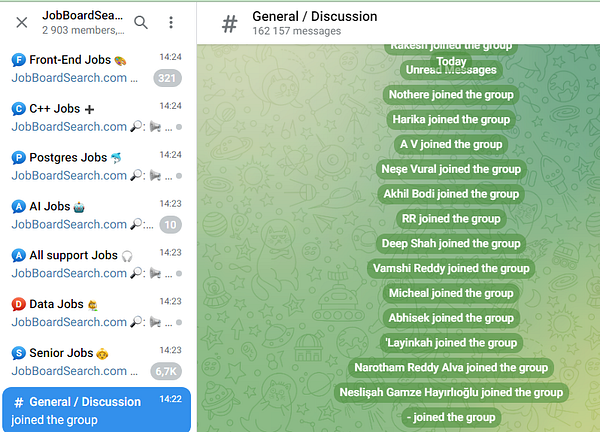
Task: Click the 10 unread badge on AI Jobs
Action: (x=170, y=225)
